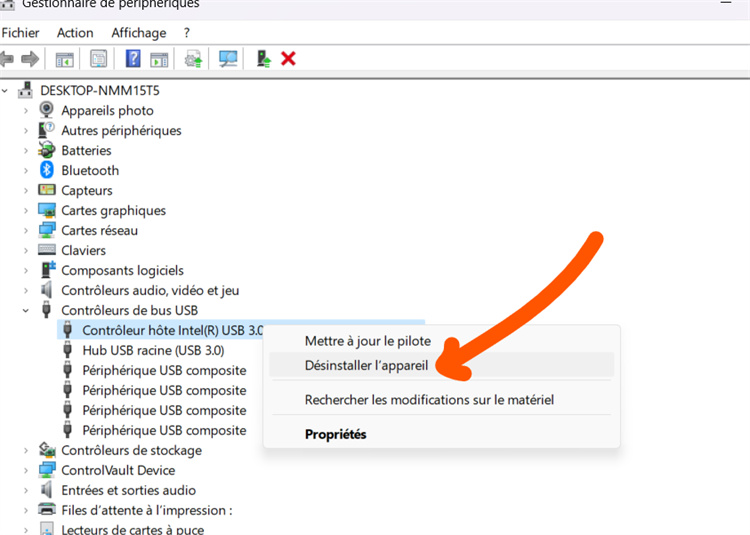Click the Forward arrow in the toolbar
This screenshot has width=750, height=535.
(x=30, y=59)
